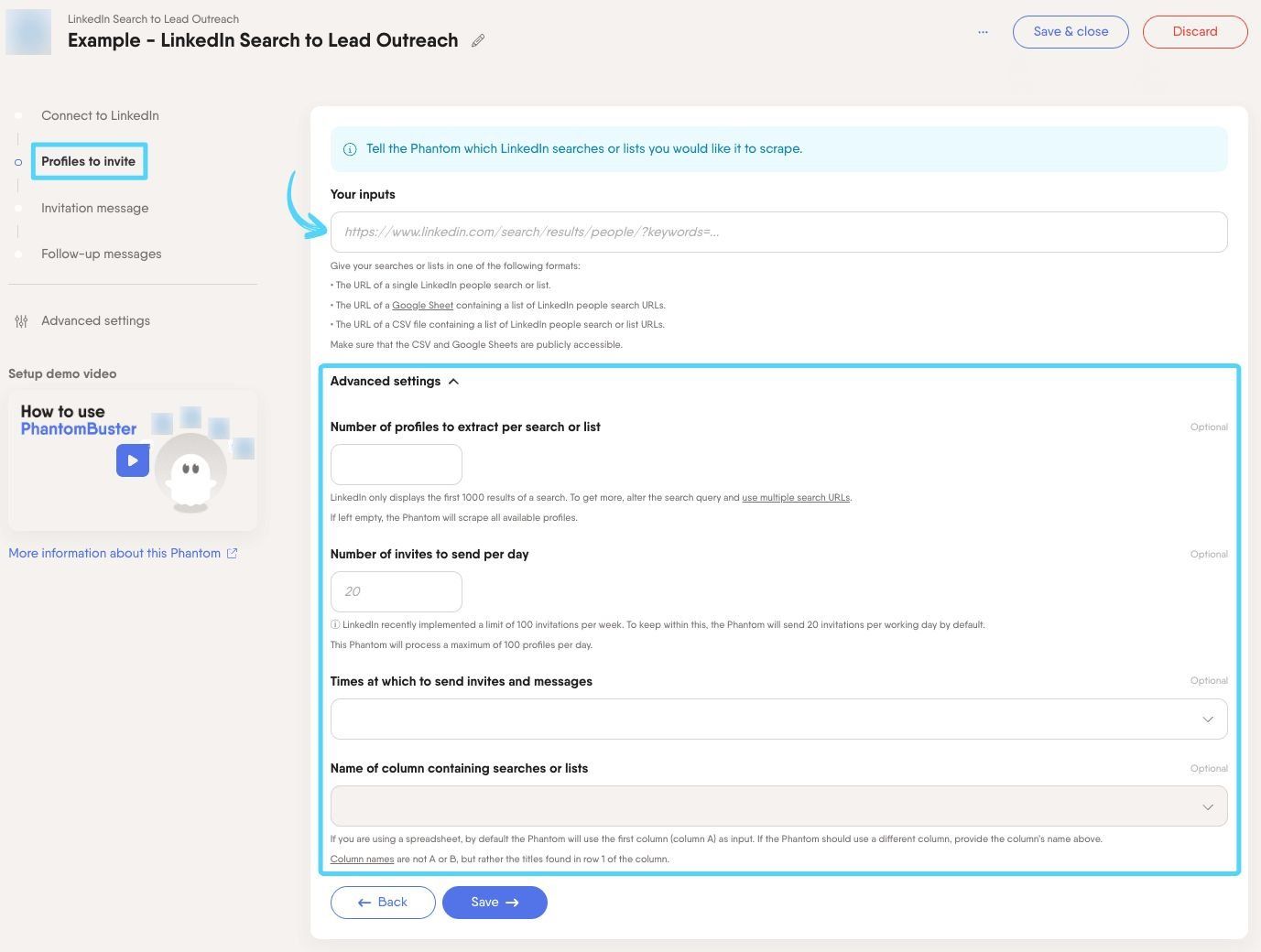1261x952 pixels.
Task: Focus the Number of profiles to extract field
Action: (396, 464)
